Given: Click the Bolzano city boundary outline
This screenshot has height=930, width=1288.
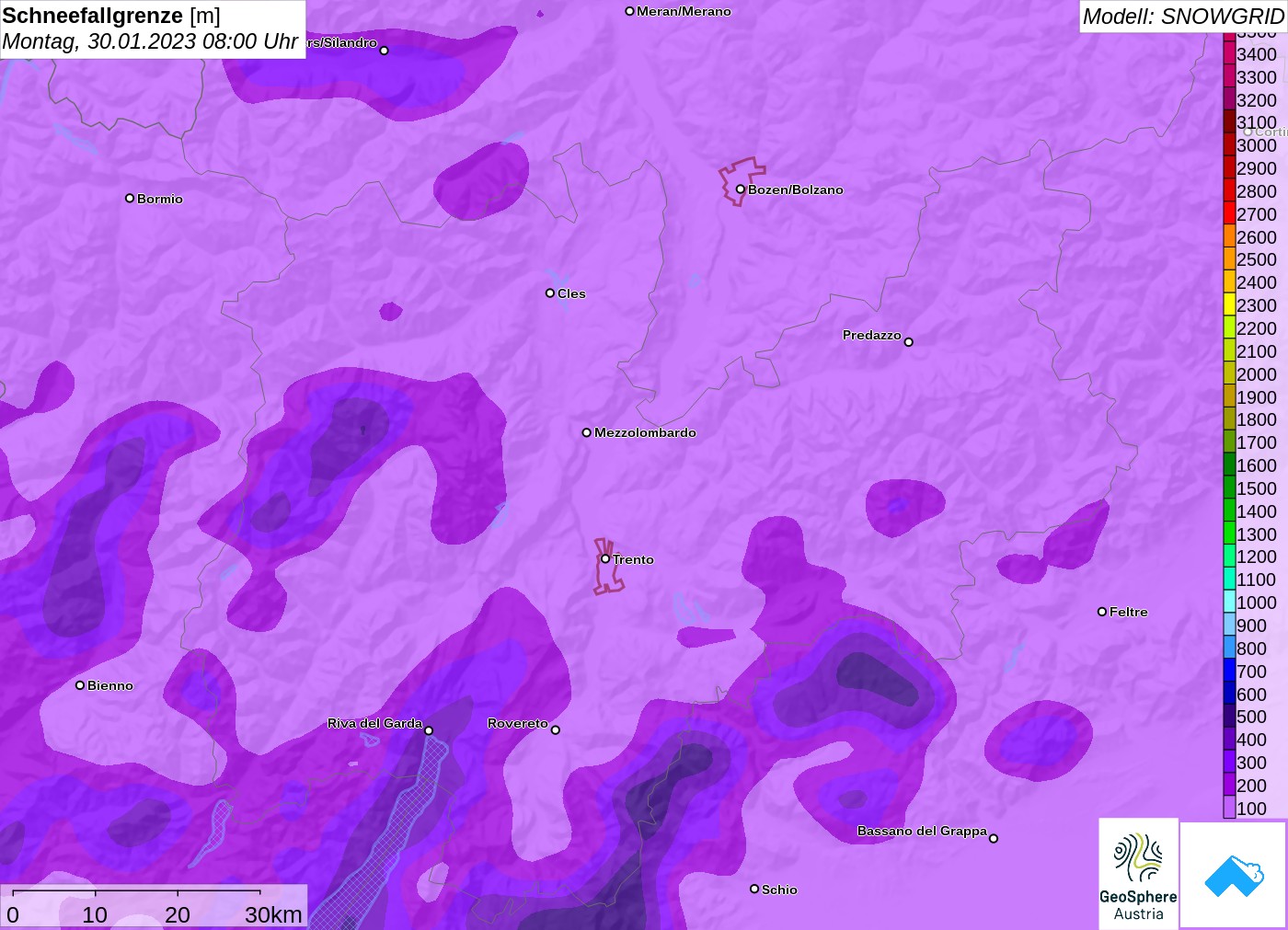Looking at the screenshot, I should tap(742, 181).
